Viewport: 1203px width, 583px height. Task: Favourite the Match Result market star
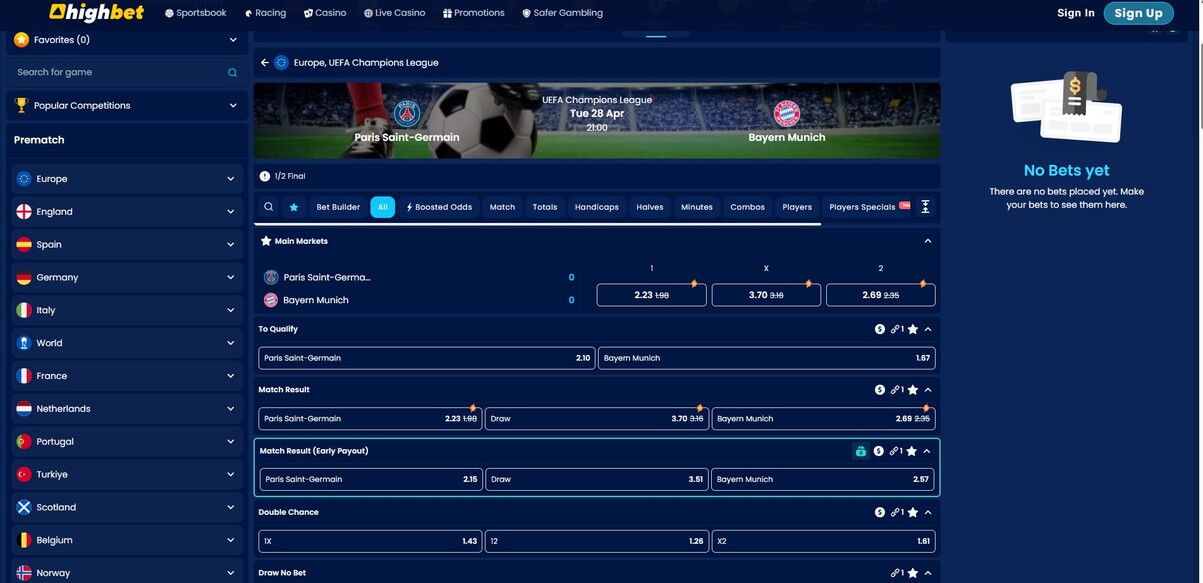[x=912, y=390]
